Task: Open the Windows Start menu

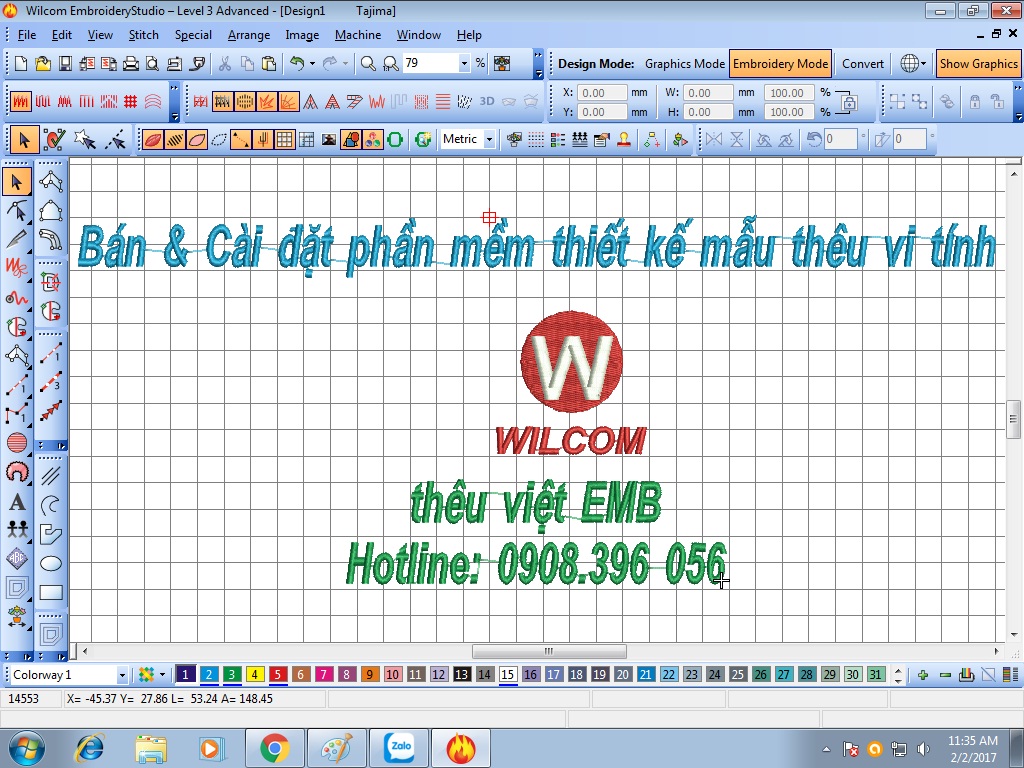Action: coord(26,748)
